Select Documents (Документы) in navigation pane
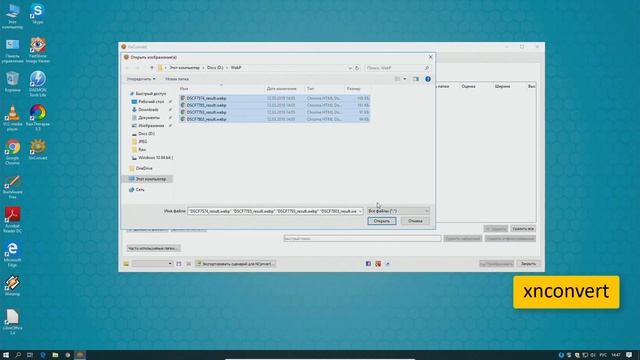This screenshot has width=640, height=360. point(146,118)
